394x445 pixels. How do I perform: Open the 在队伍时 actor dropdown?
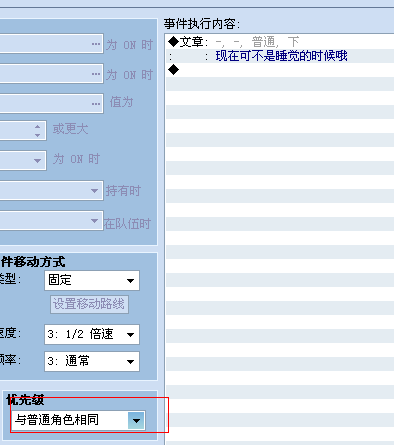51,220
